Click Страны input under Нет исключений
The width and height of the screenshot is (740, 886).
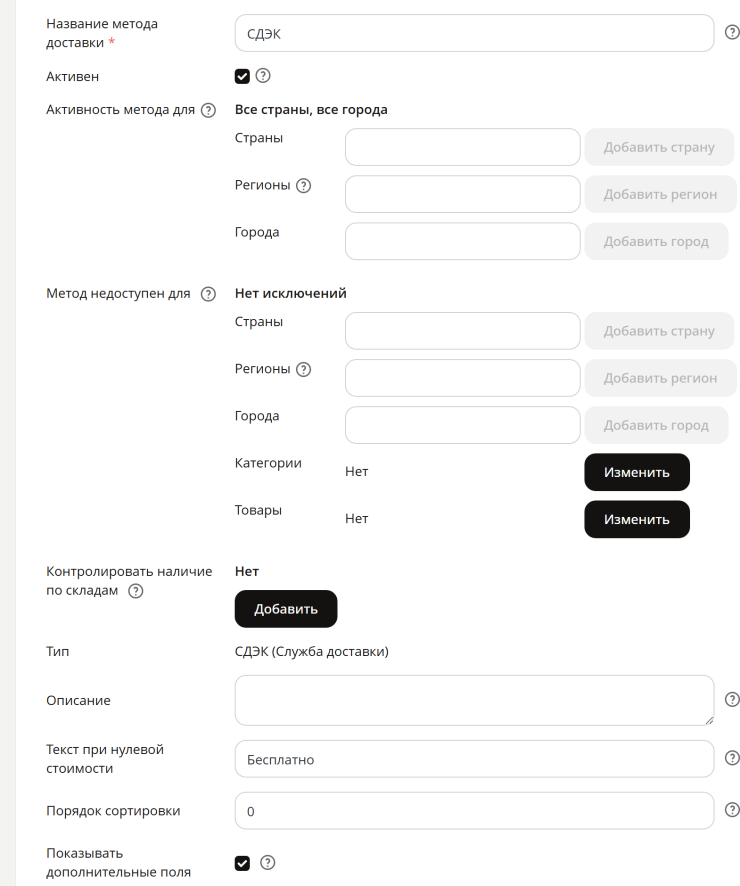(463, 331)
